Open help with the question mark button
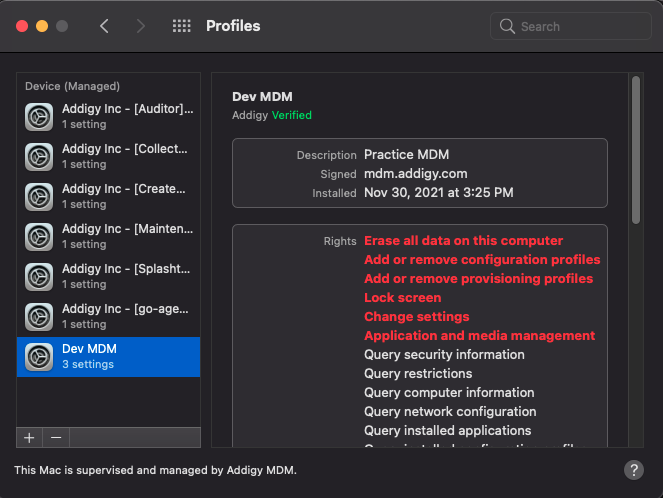Image resolution: width=663 pixels, height=498 pixels. pyautogui.click(x=634, y=470)
